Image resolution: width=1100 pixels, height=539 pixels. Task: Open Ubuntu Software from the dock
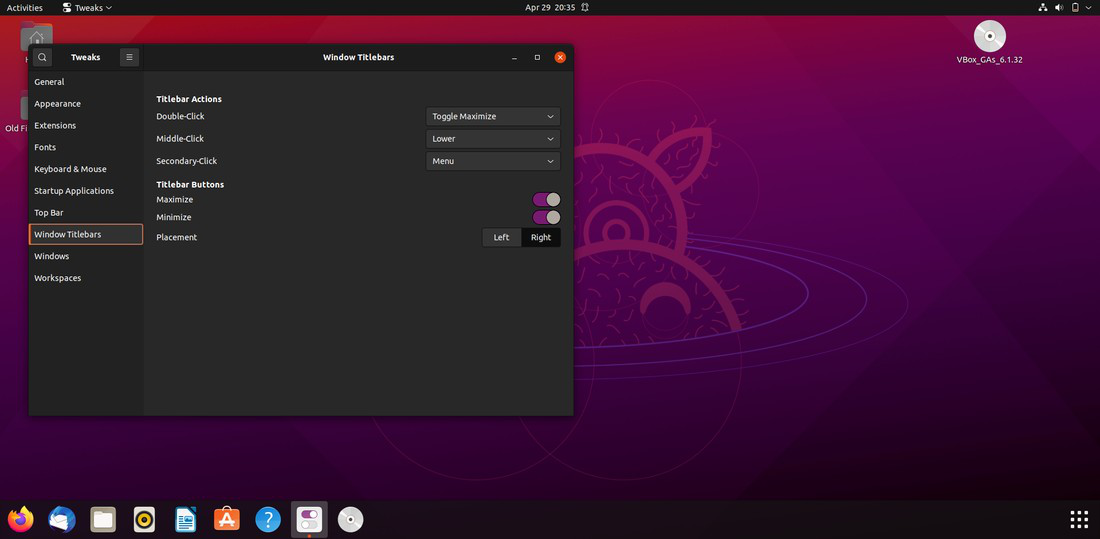pyautogui.click(x=227, y=519)
